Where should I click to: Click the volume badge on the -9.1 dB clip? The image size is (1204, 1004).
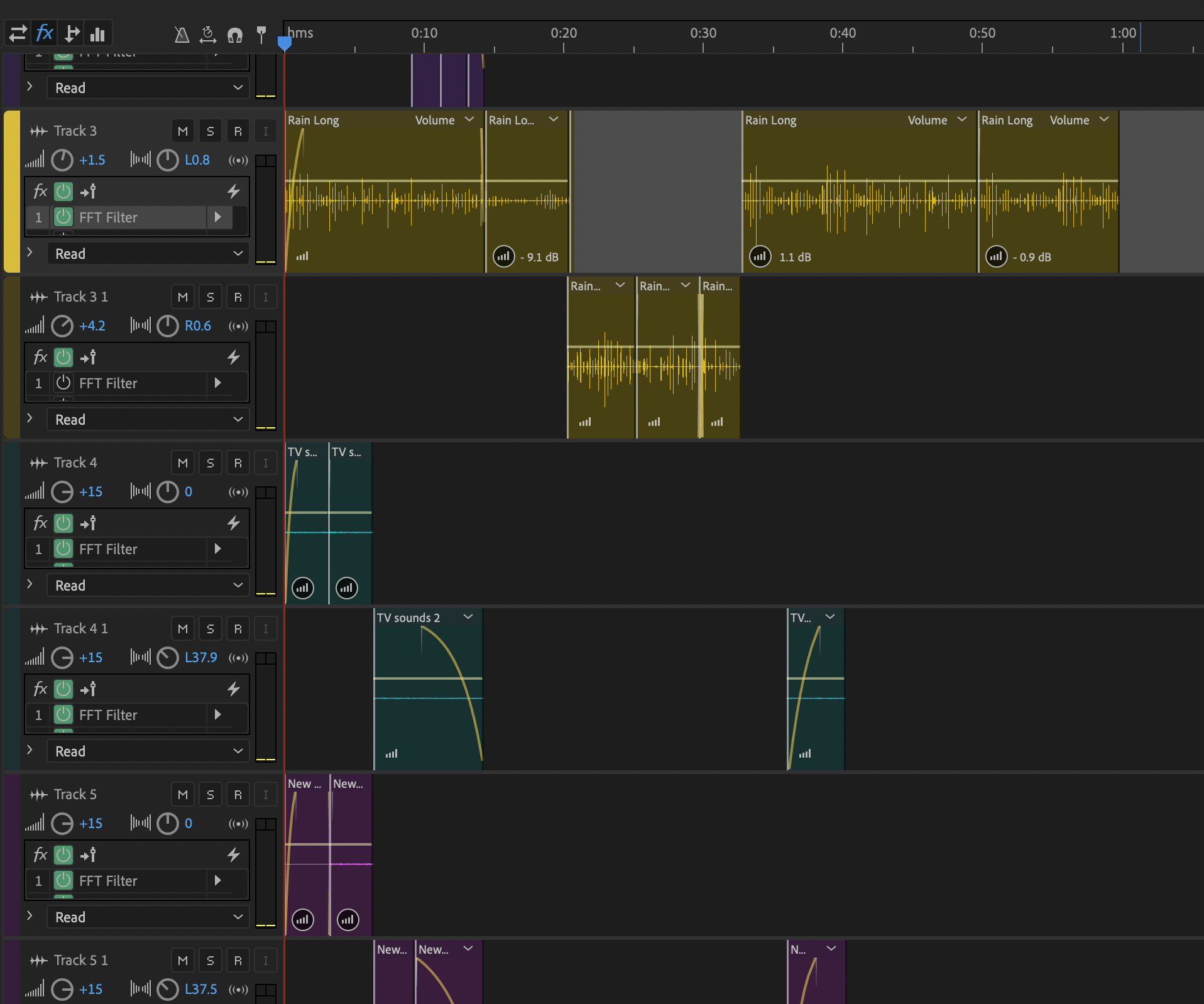(x=503, y=256)
